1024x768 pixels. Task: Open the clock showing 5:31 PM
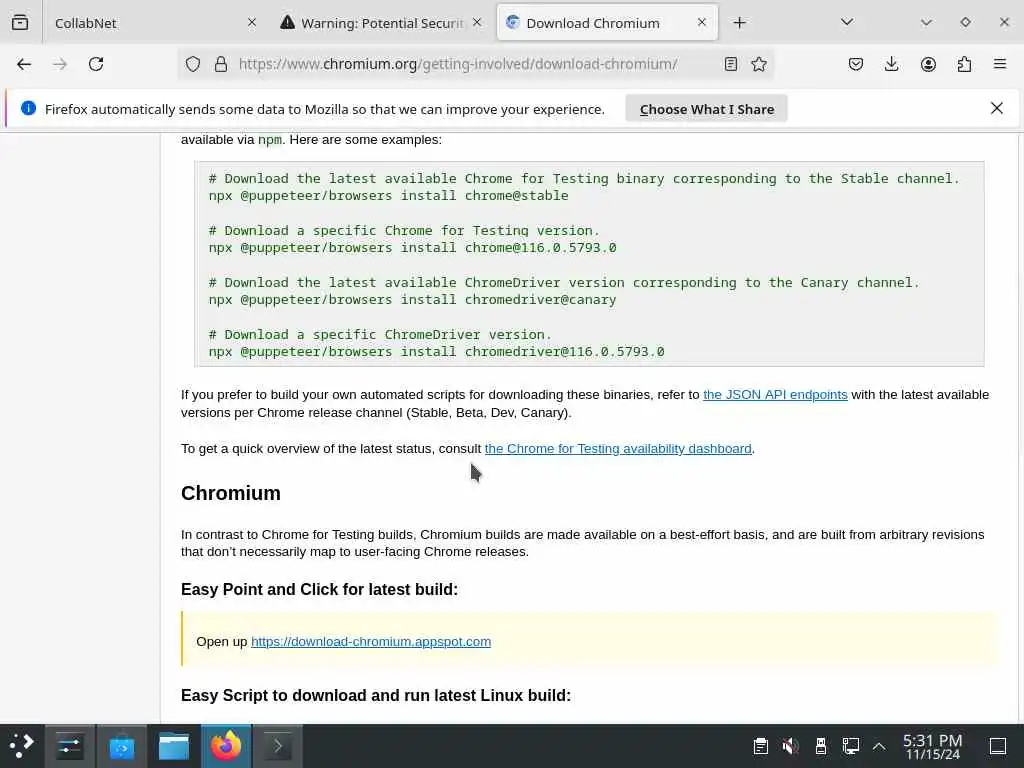click(x=932, y=746)
